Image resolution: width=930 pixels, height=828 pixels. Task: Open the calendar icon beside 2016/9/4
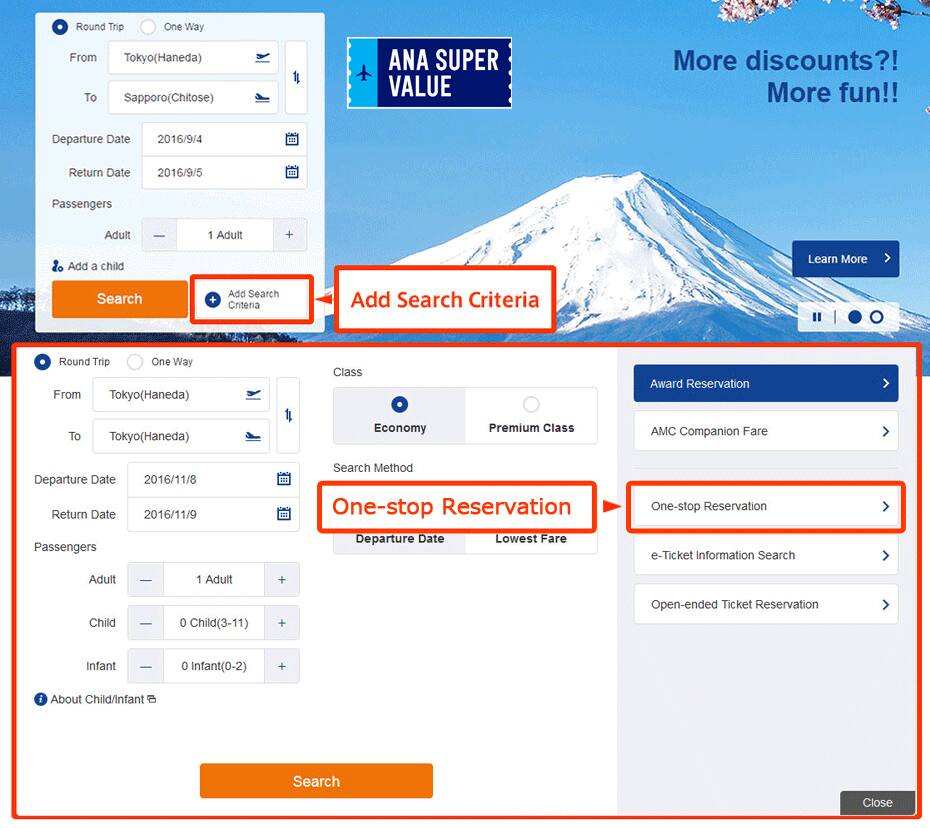click(292, 139)
